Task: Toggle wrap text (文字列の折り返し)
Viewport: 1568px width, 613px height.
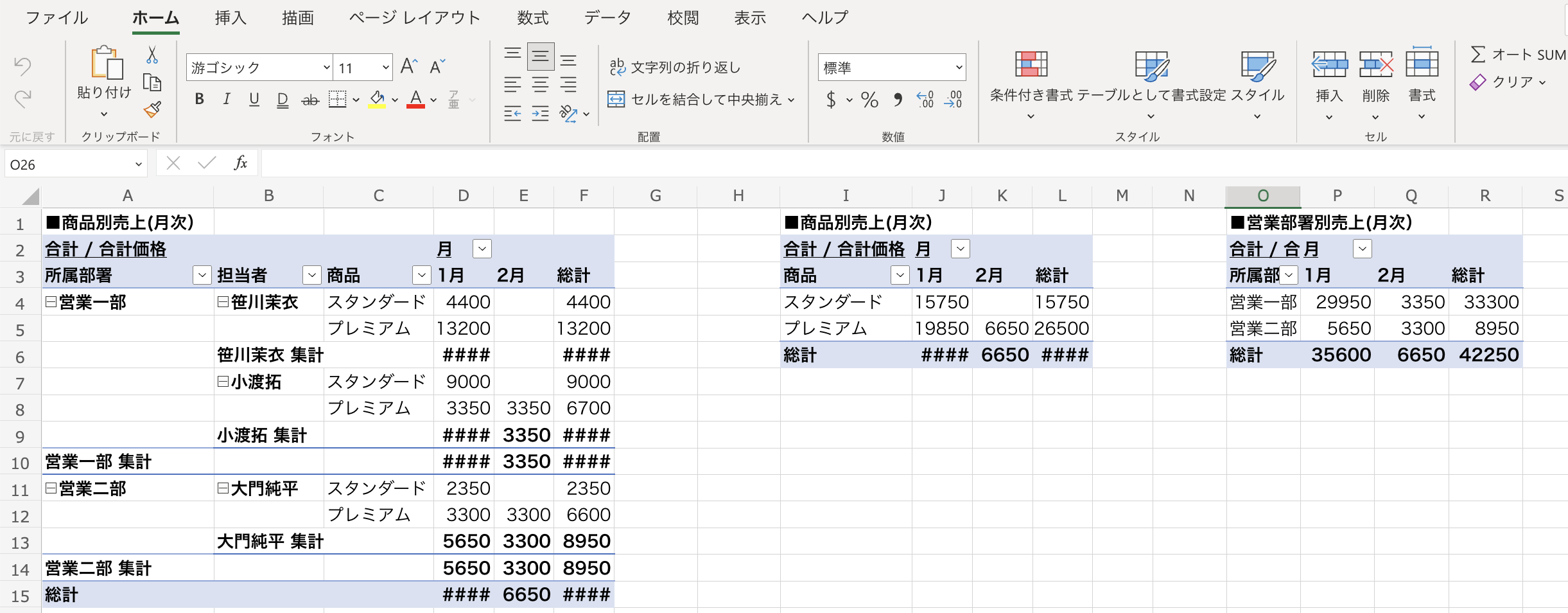Action: point(675,67)
